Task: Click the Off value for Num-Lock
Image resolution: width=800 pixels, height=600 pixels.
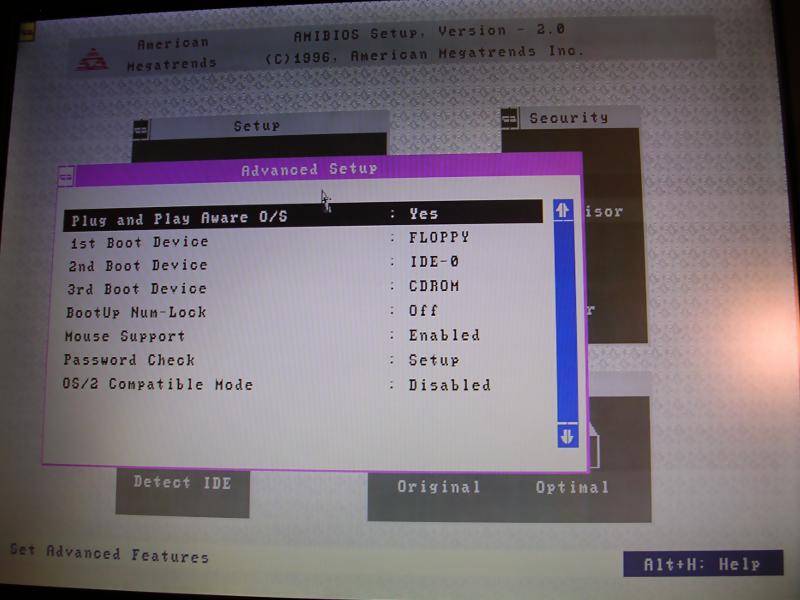Action: tap(423, 311)
